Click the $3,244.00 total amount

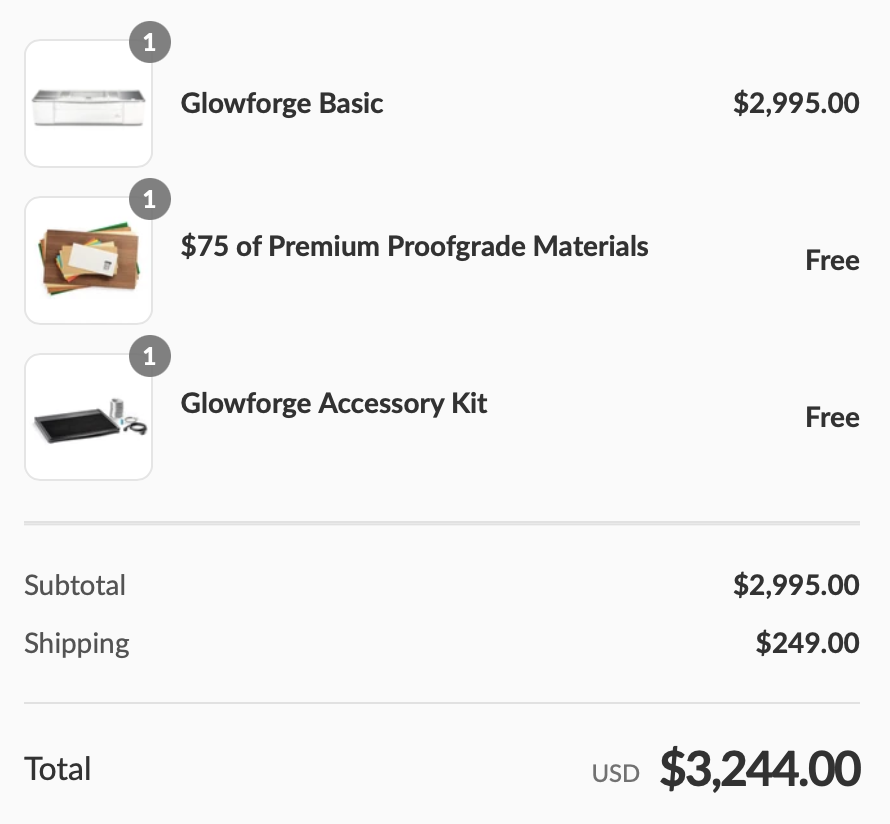coord(760,769)
